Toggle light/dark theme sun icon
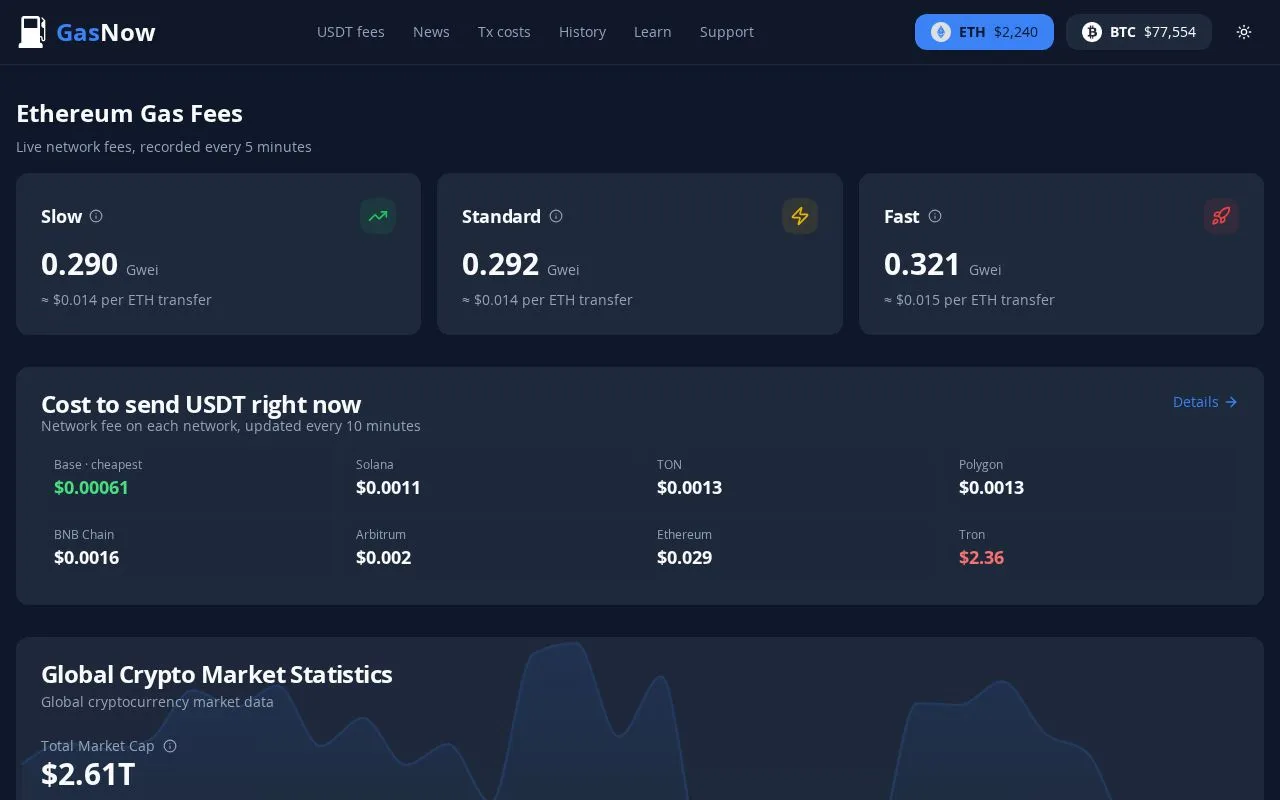 pos(1244,32)
